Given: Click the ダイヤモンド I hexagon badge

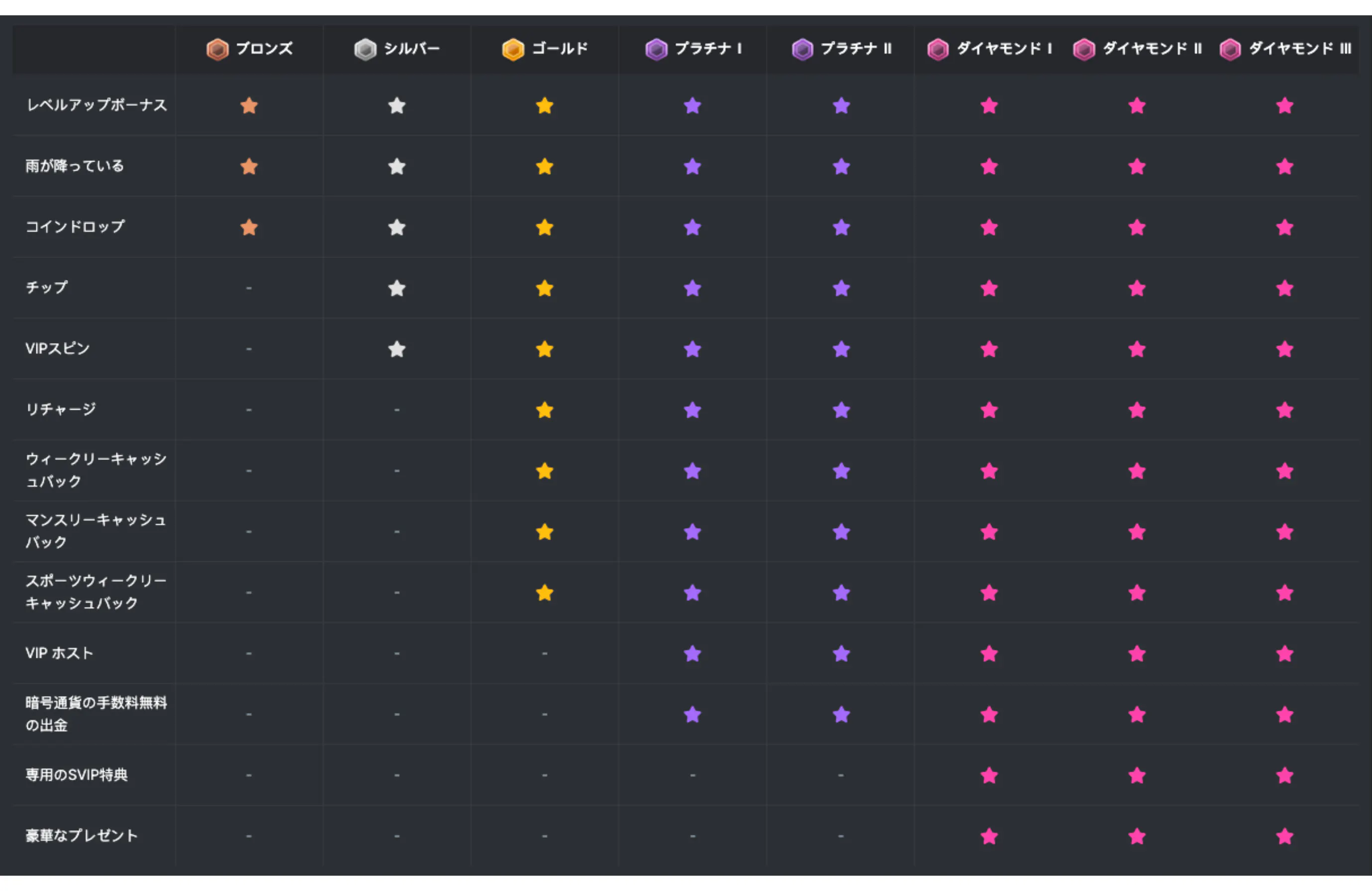Looking at the screenshot, I should click(x=938, y=50).
